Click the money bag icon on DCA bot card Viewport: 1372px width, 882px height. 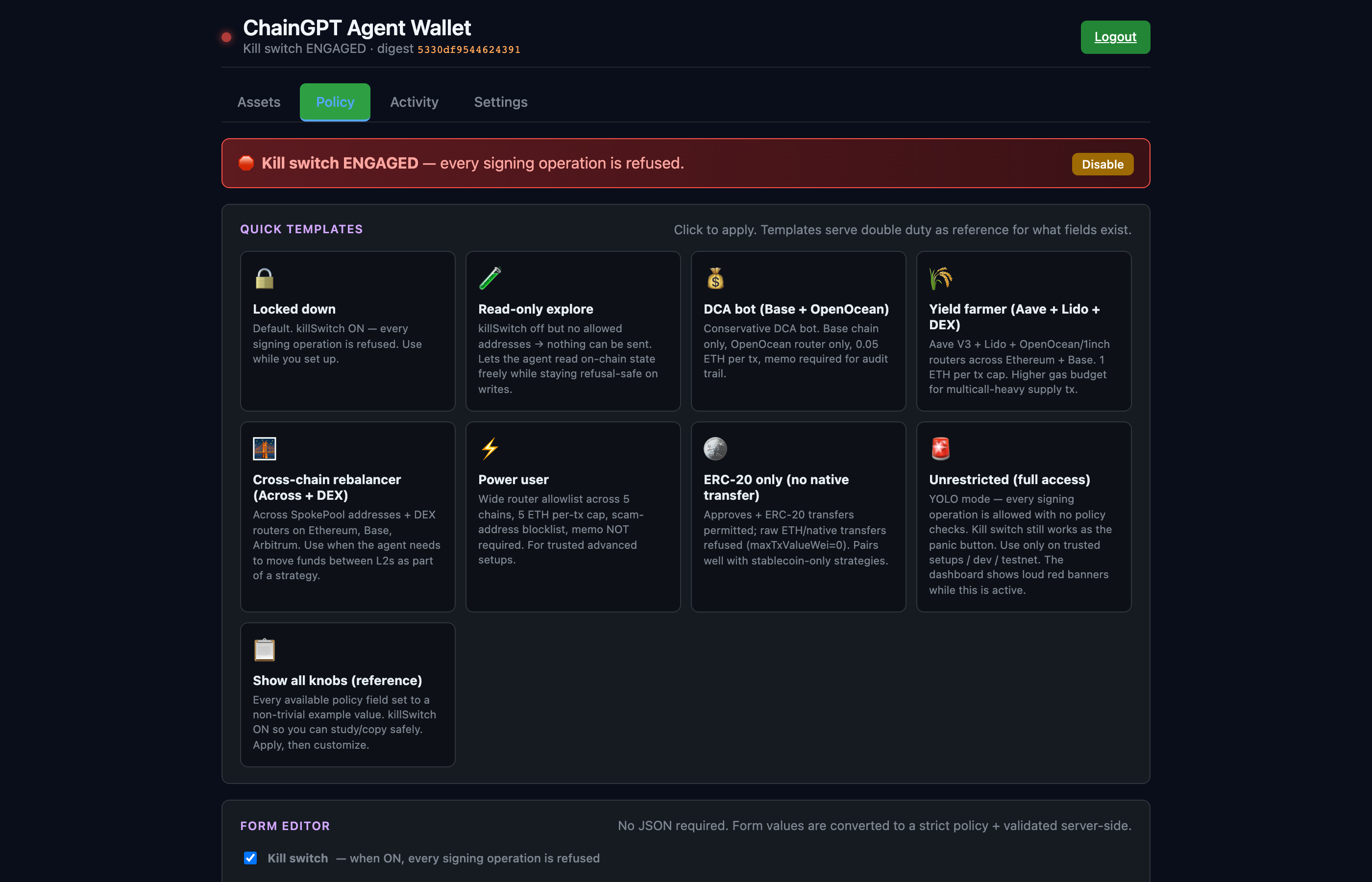pyautogui.click(x=715, y=278)
